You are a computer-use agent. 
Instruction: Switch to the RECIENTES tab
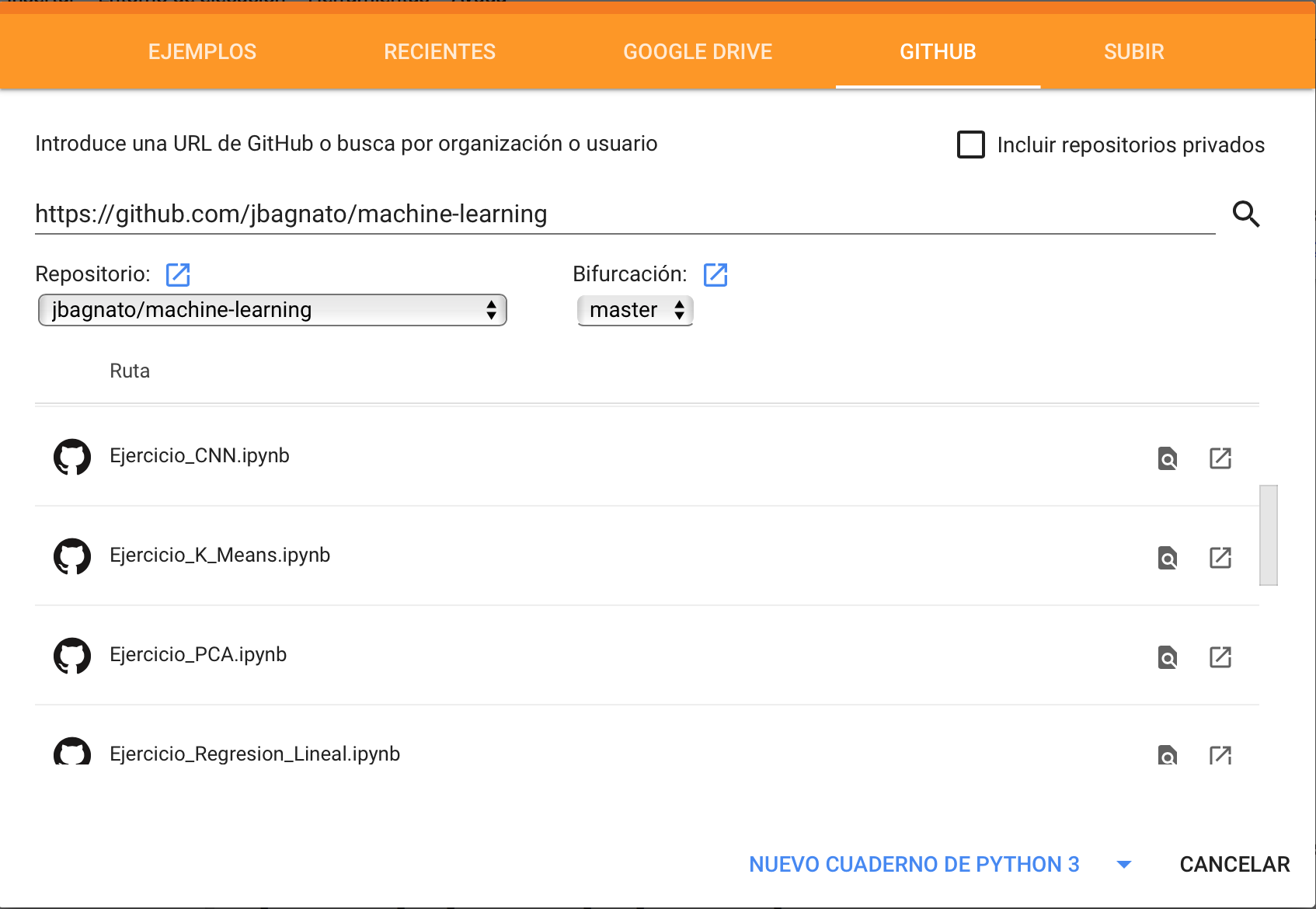click(440, 51)
